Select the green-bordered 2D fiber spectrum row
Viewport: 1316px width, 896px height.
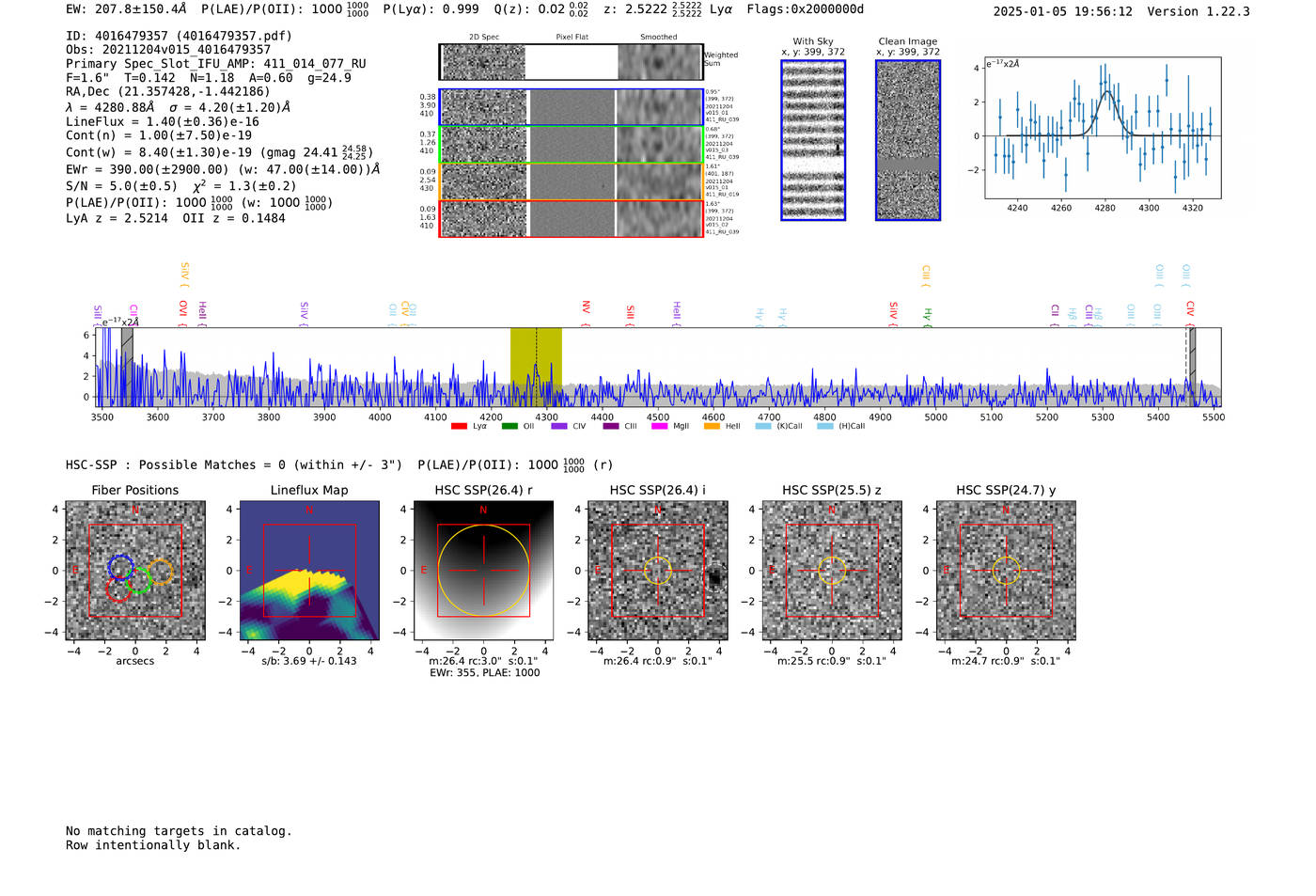pos(571,144)
